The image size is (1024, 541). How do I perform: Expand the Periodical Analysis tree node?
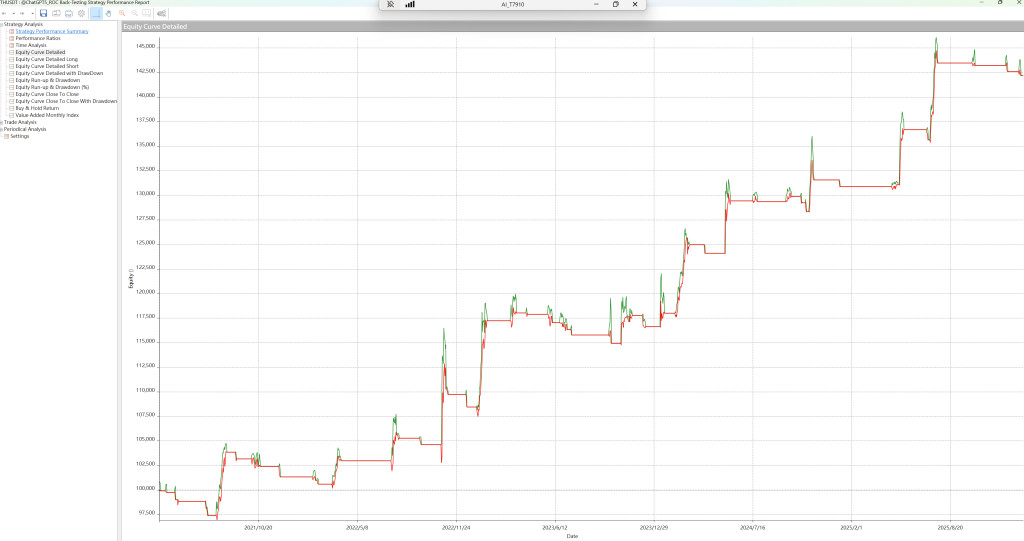click(2, 129)
